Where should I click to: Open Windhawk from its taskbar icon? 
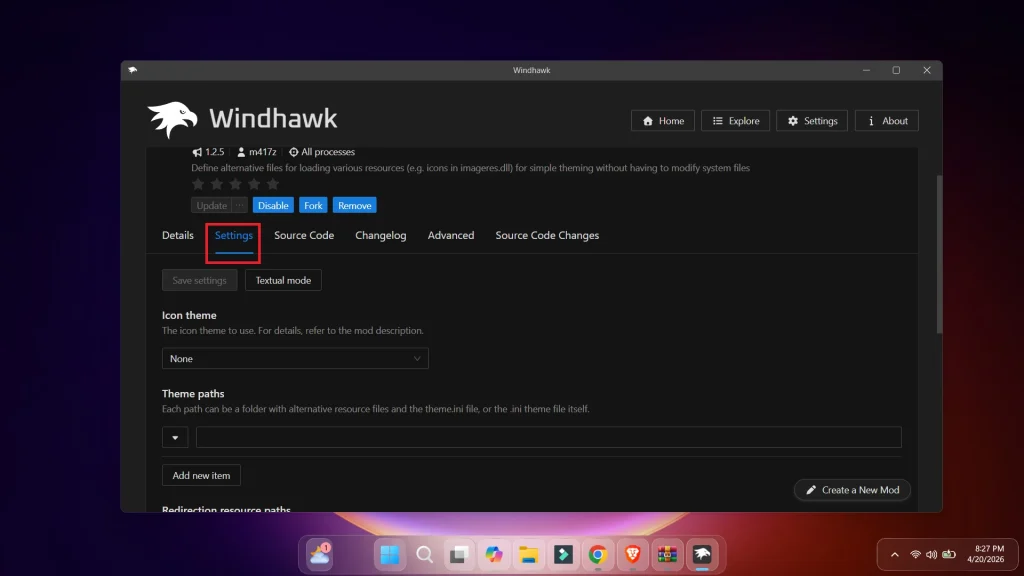(700, 554)
